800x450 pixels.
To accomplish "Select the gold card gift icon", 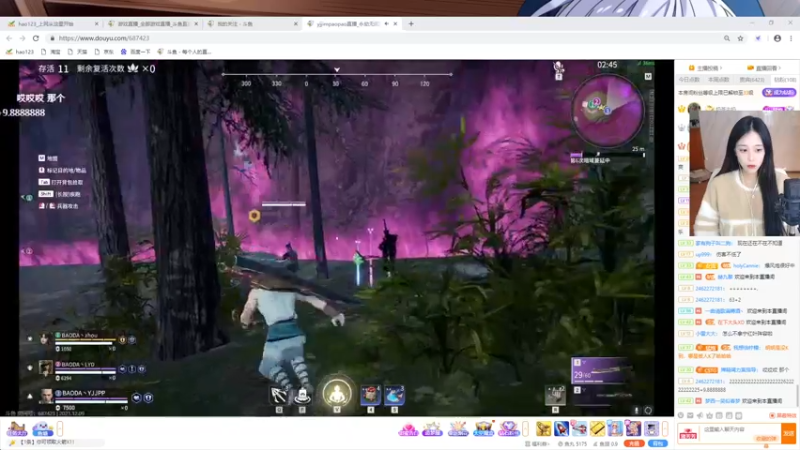I will point(597,429).
